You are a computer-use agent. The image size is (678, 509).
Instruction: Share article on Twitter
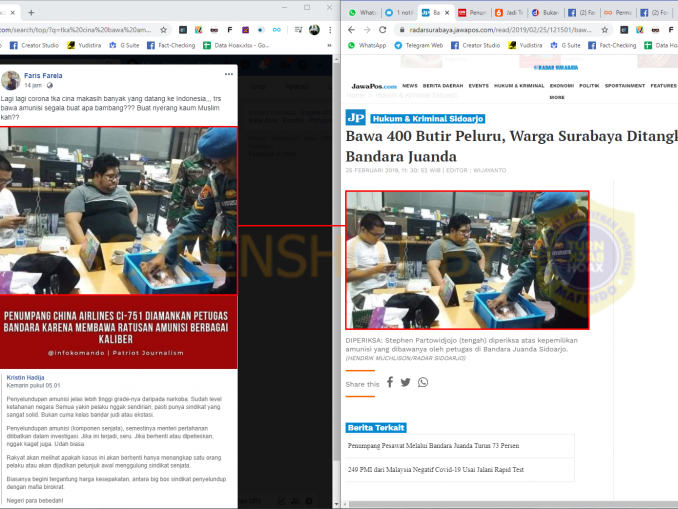tap(405, 382)
